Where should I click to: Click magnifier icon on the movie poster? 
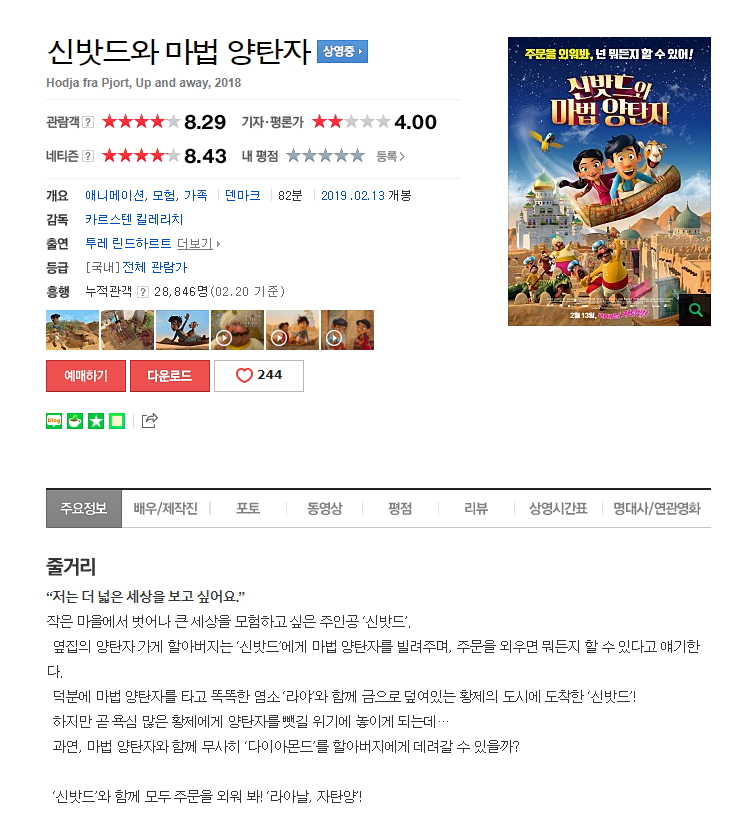695,310
